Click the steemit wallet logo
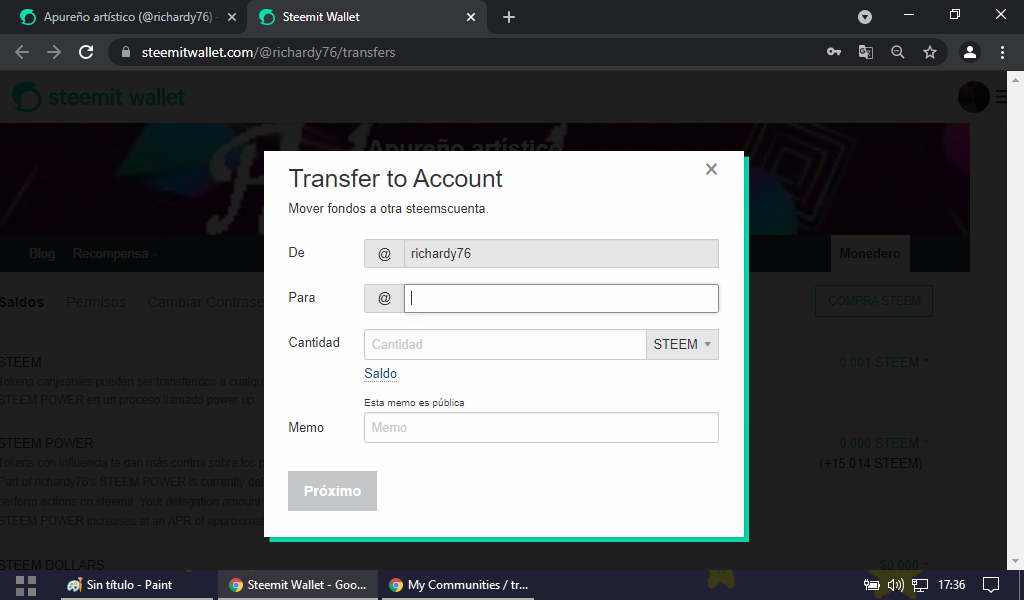This screenshot has height=600, width=1024. tap(99, 97)
